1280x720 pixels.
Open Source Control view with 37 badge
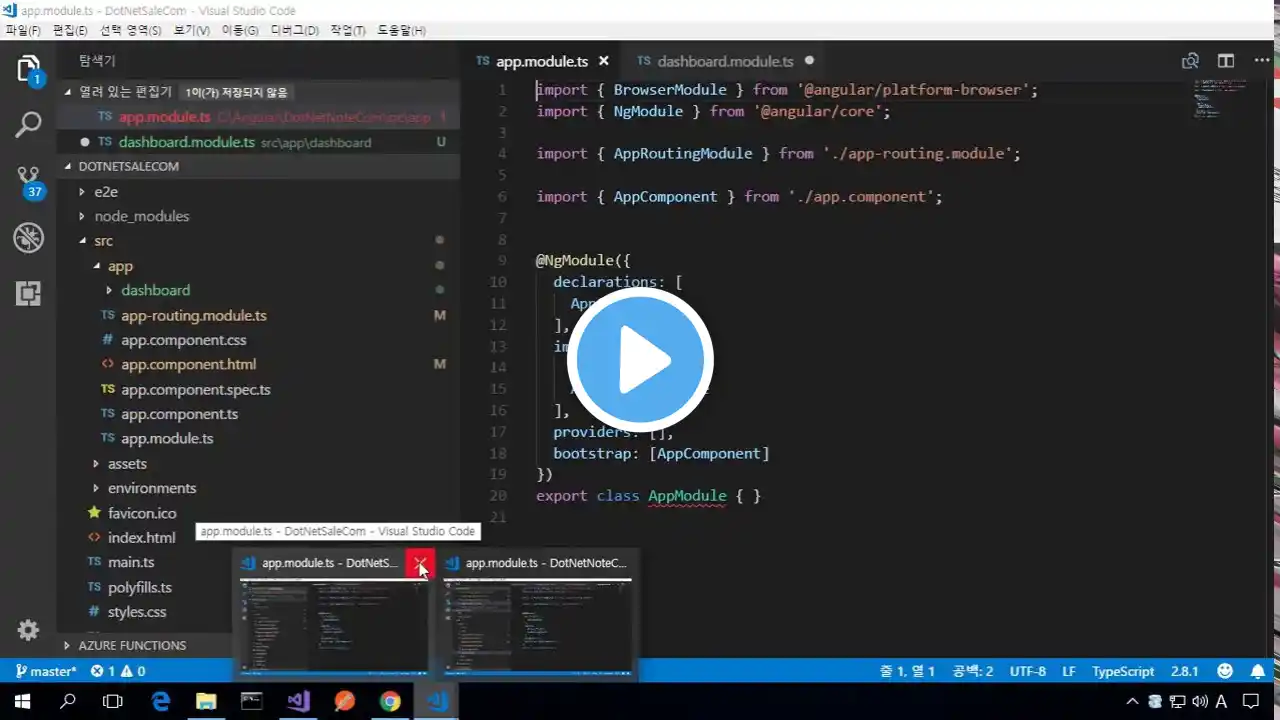[28, 181]
